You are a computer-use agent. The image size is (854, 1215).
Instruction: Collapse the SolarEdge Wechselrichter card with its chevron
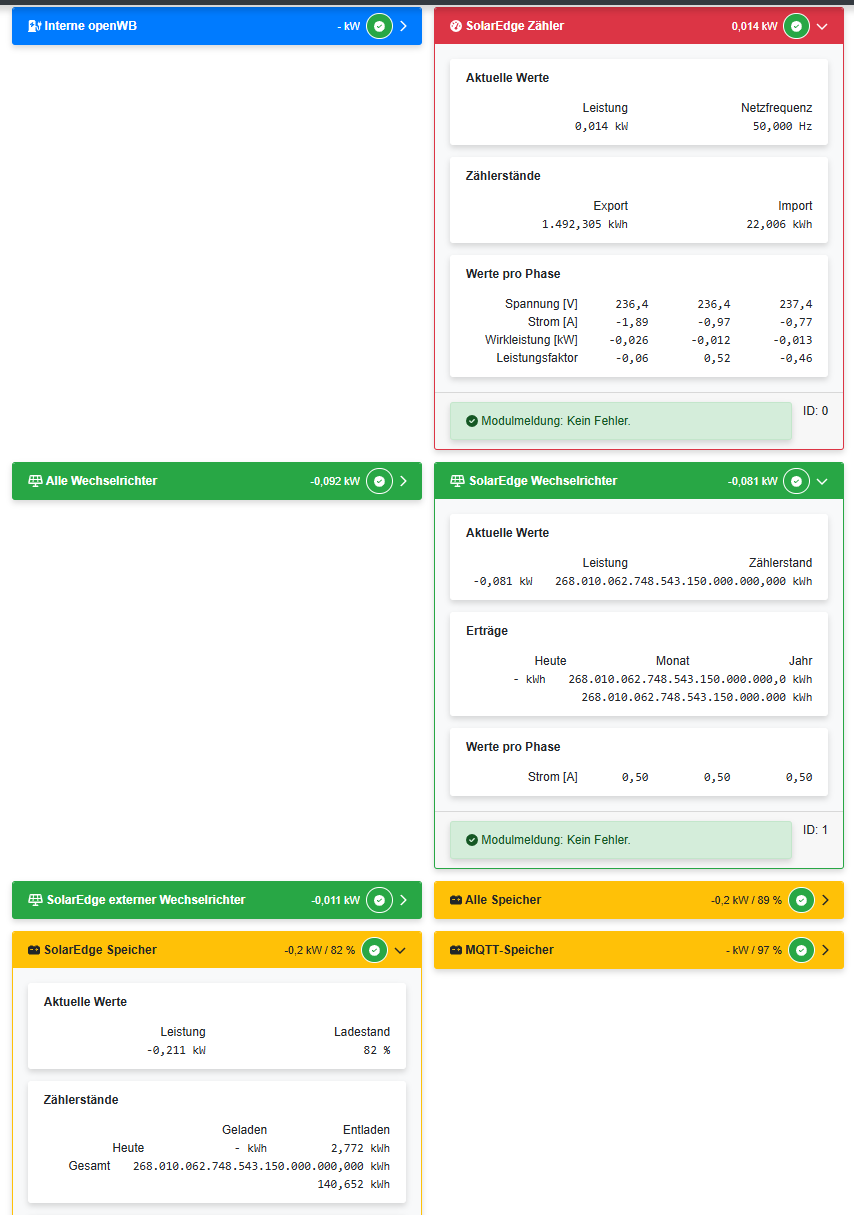(x=822, y=481)
